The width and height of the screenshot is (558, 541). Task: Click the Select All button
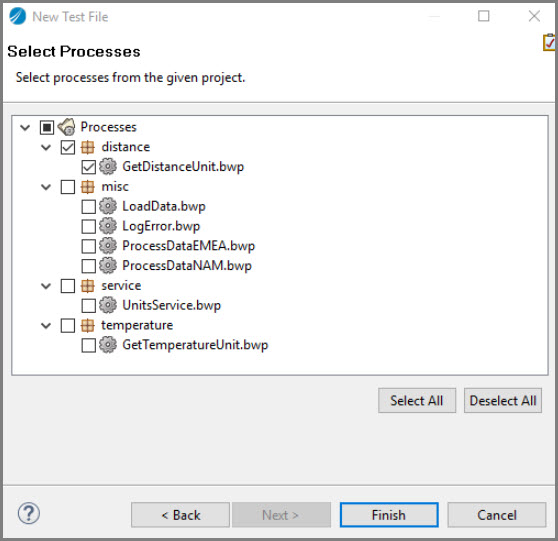[x=417, y=400]
